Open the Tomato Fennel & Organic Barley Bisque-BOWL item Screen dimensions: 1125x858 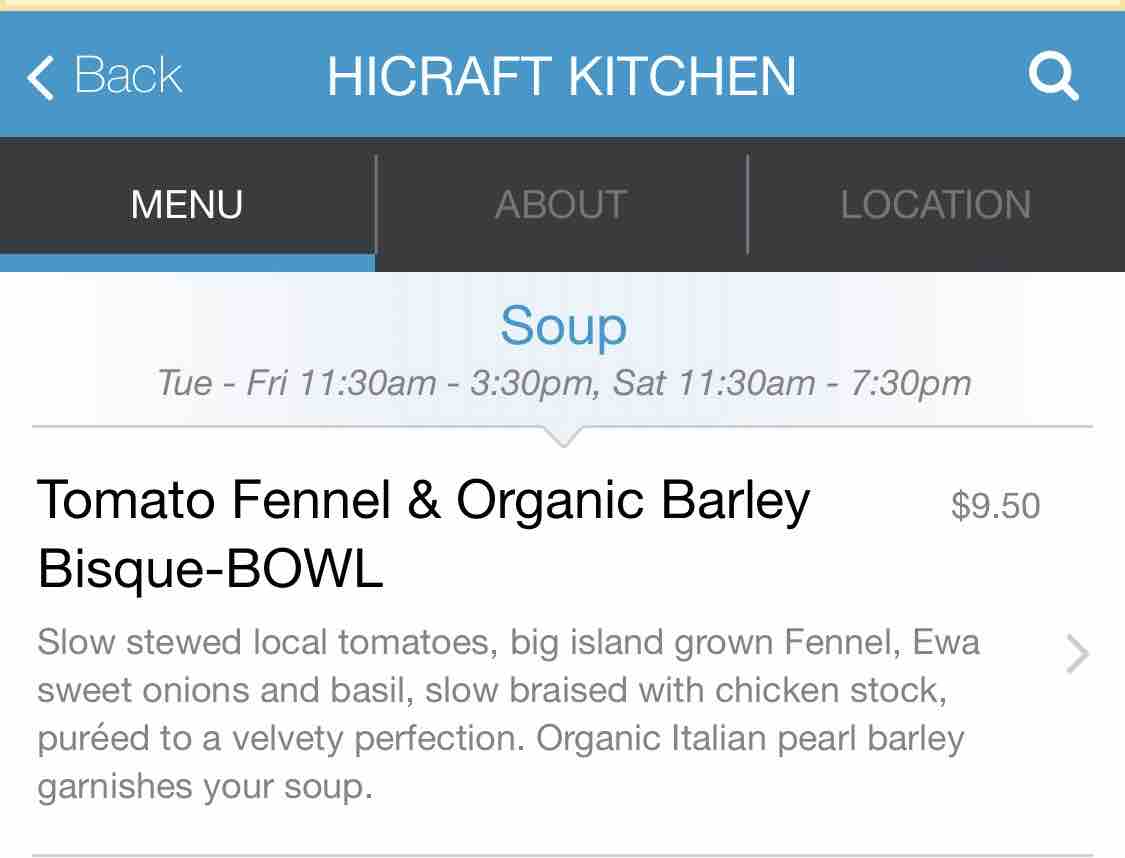[423, 534]
